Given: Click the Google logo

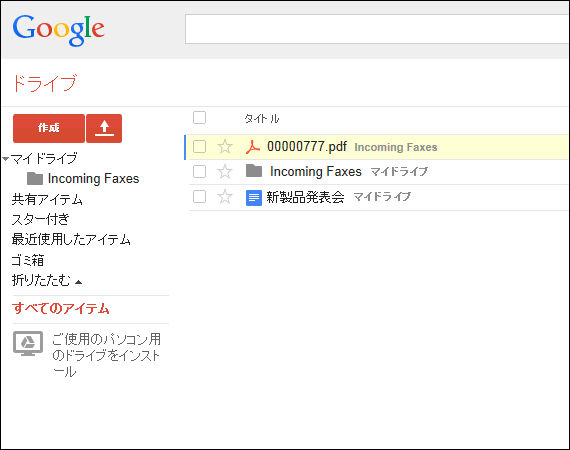Looking at the screenshot, I should (59, 30).
